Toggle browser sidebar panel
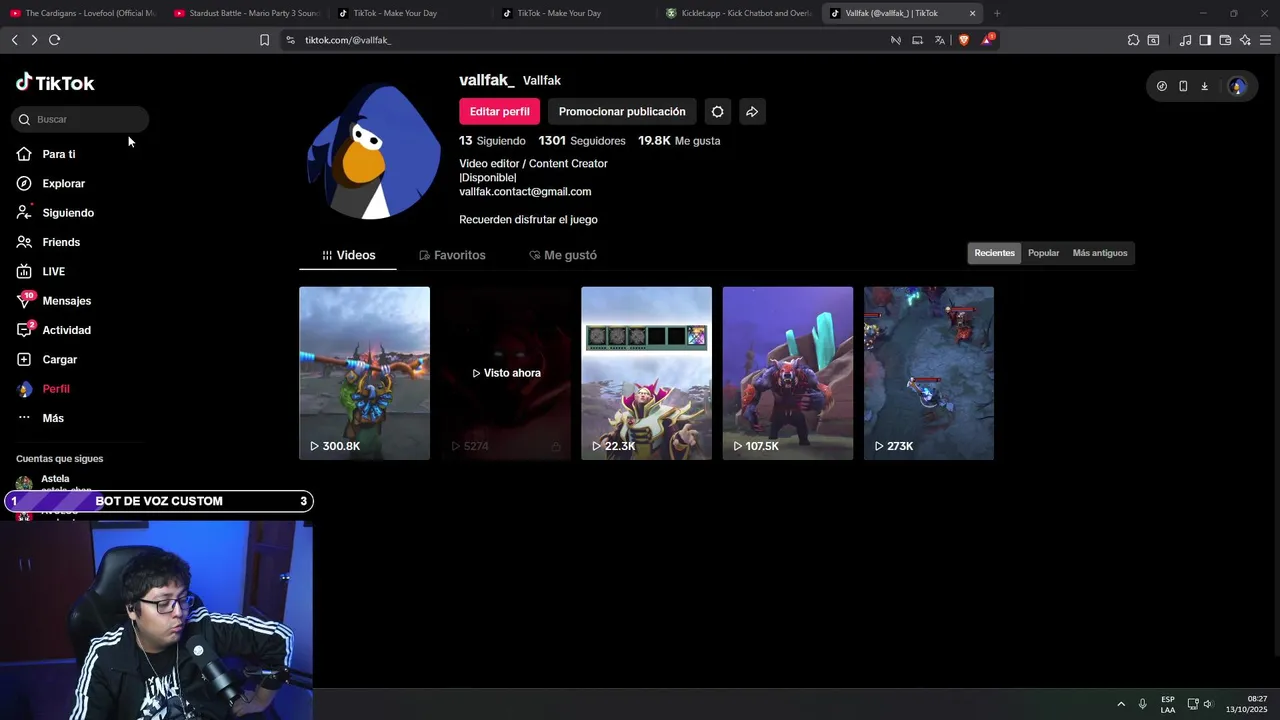1280x720 pixels. coord(1205,40)
